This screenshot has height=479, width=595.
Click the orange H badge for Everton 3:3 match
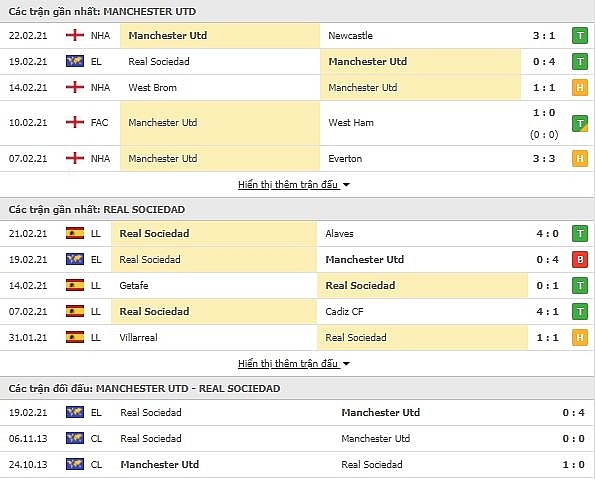pos(580,158)
